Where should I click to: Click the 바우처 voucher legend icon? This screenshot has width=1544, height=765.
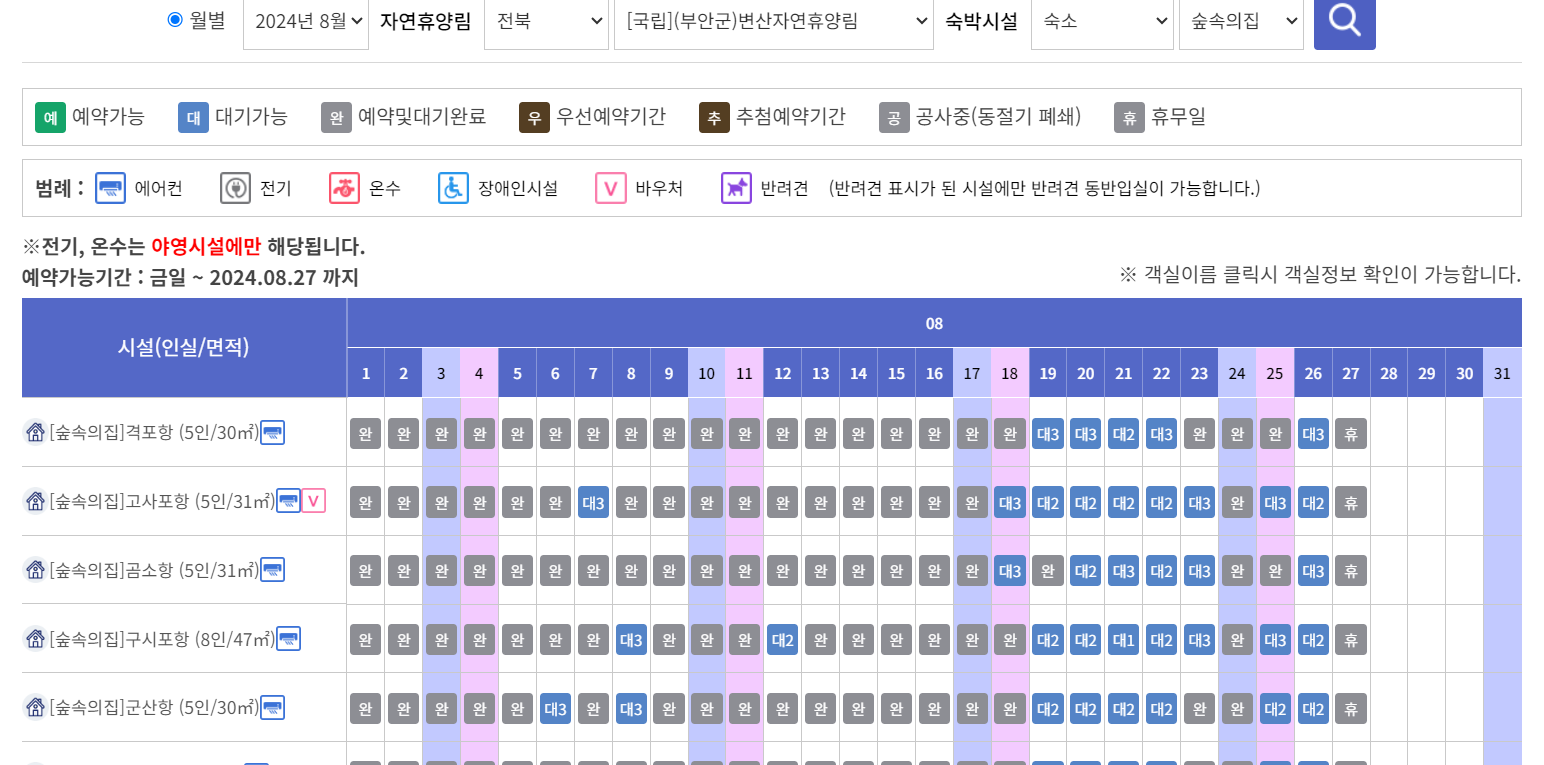pyautogui.click(x=610, y=188)
